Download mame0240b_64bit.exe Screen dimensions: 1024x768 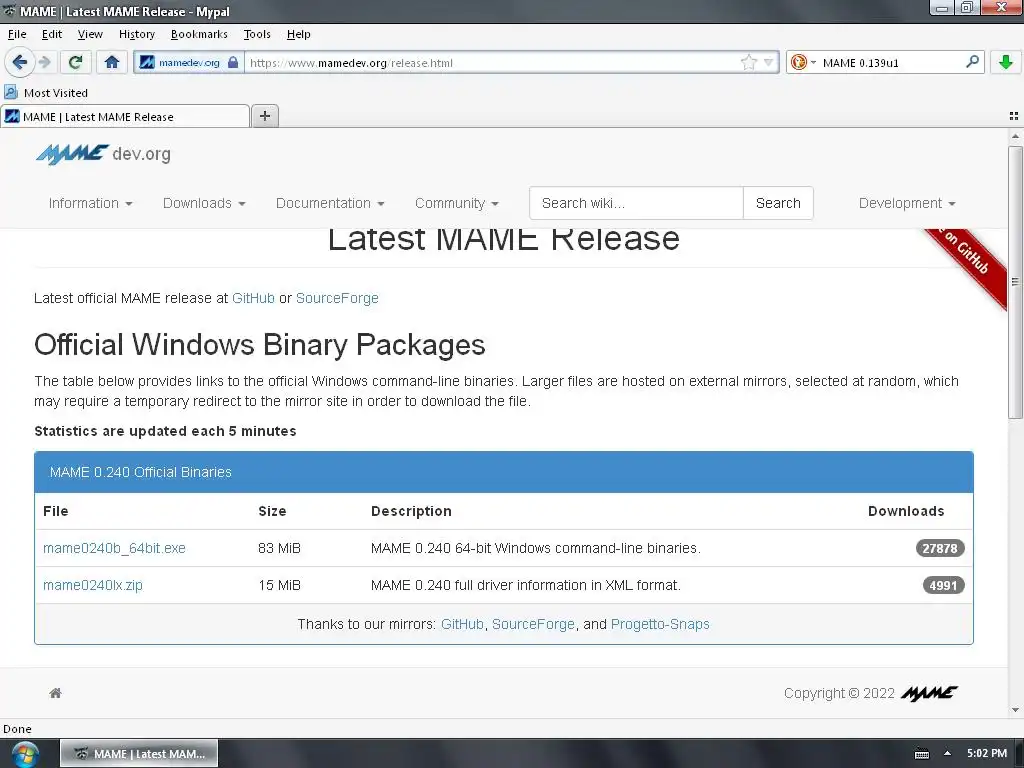(114, 548)
